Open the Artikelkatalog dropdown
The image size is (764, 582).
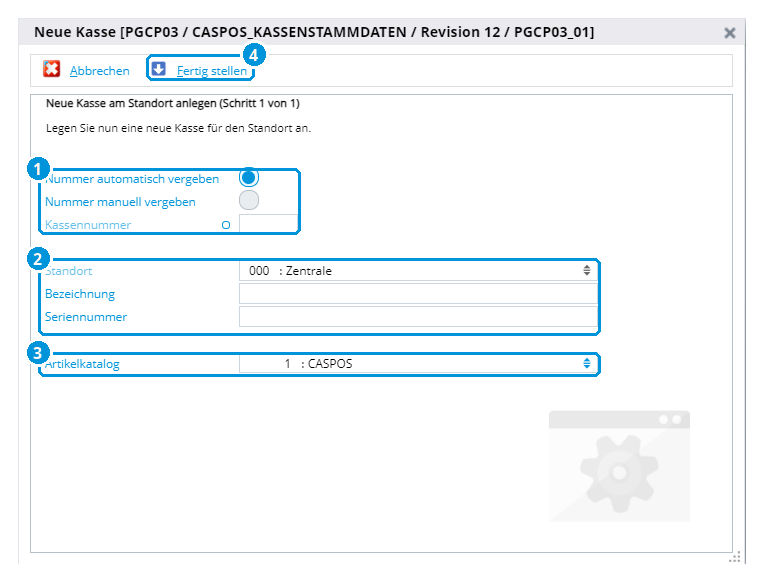(418, 364)
